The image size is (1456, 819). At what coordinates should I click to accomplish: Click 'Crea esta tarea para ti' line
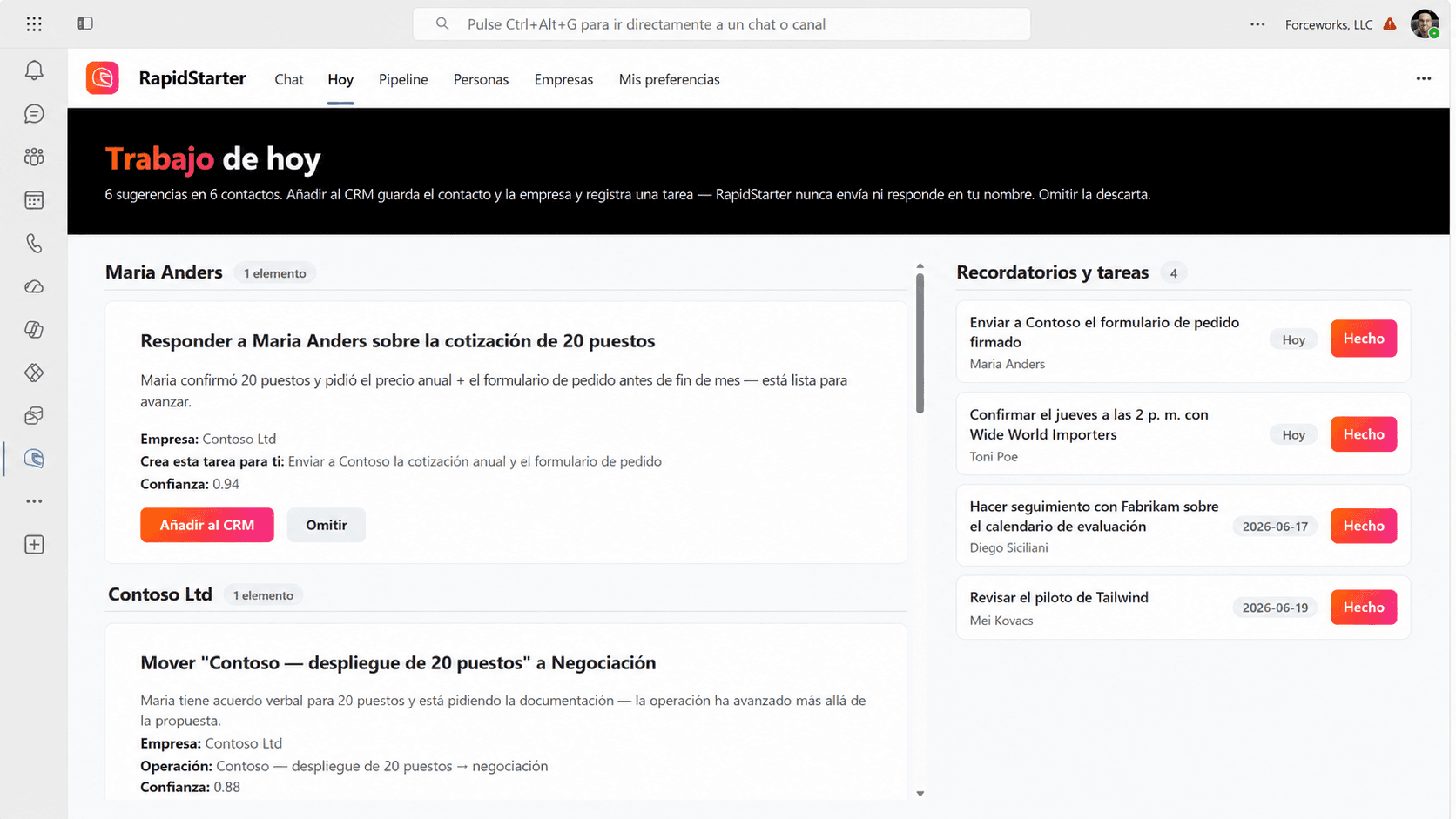401,461
